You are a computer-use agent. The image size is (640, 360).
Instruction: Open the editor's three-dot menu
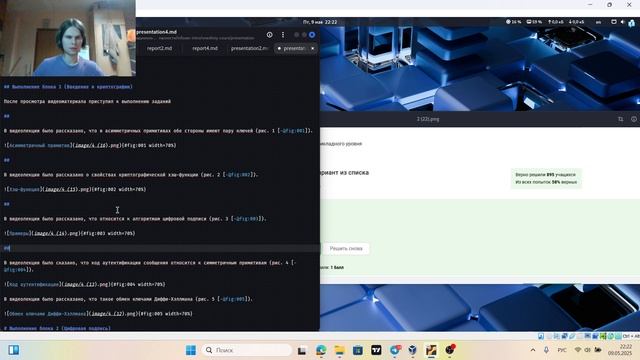(x=283, y=35)
